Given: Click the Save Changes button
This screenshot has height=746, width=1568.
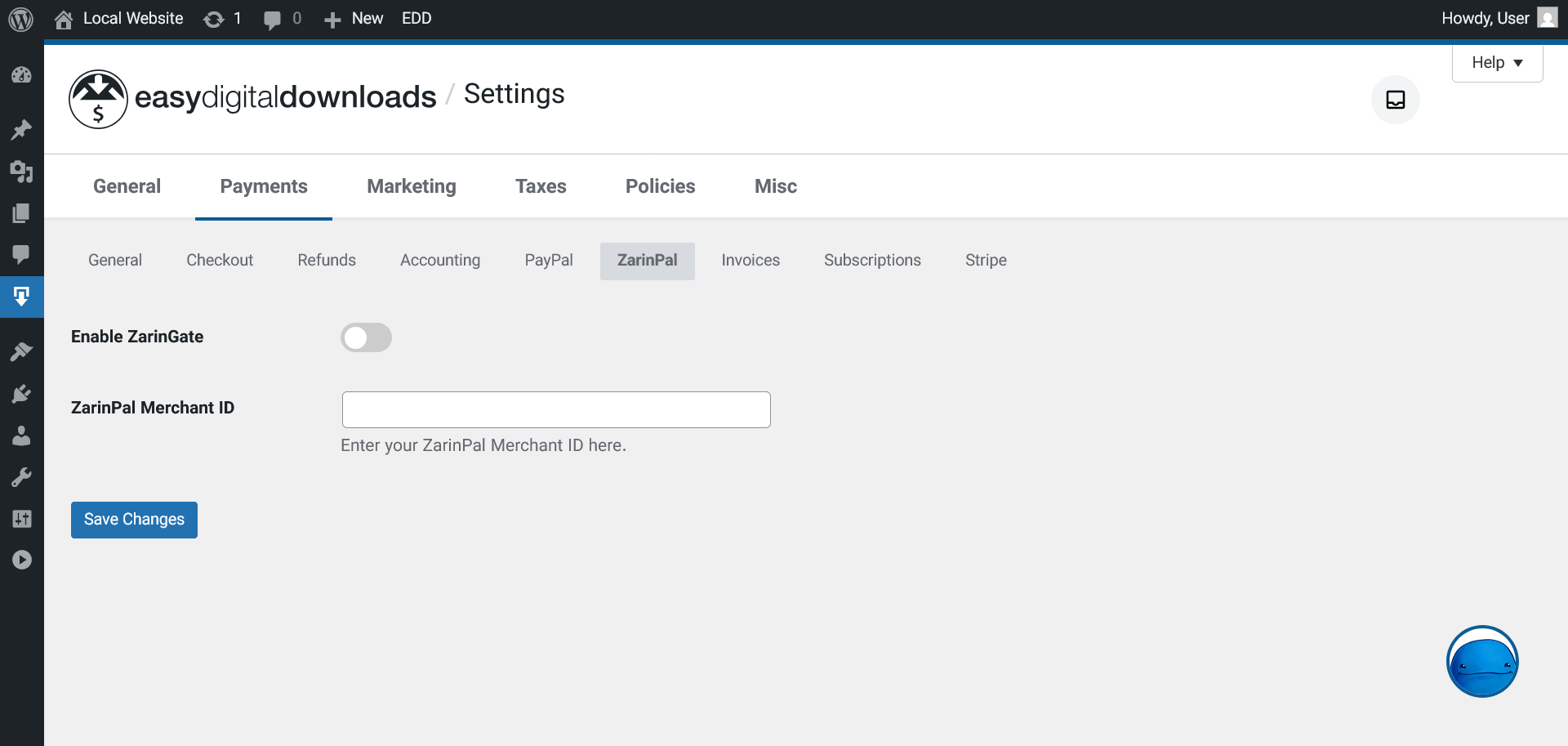Looking at the screenshot, I should pos(134,520).
